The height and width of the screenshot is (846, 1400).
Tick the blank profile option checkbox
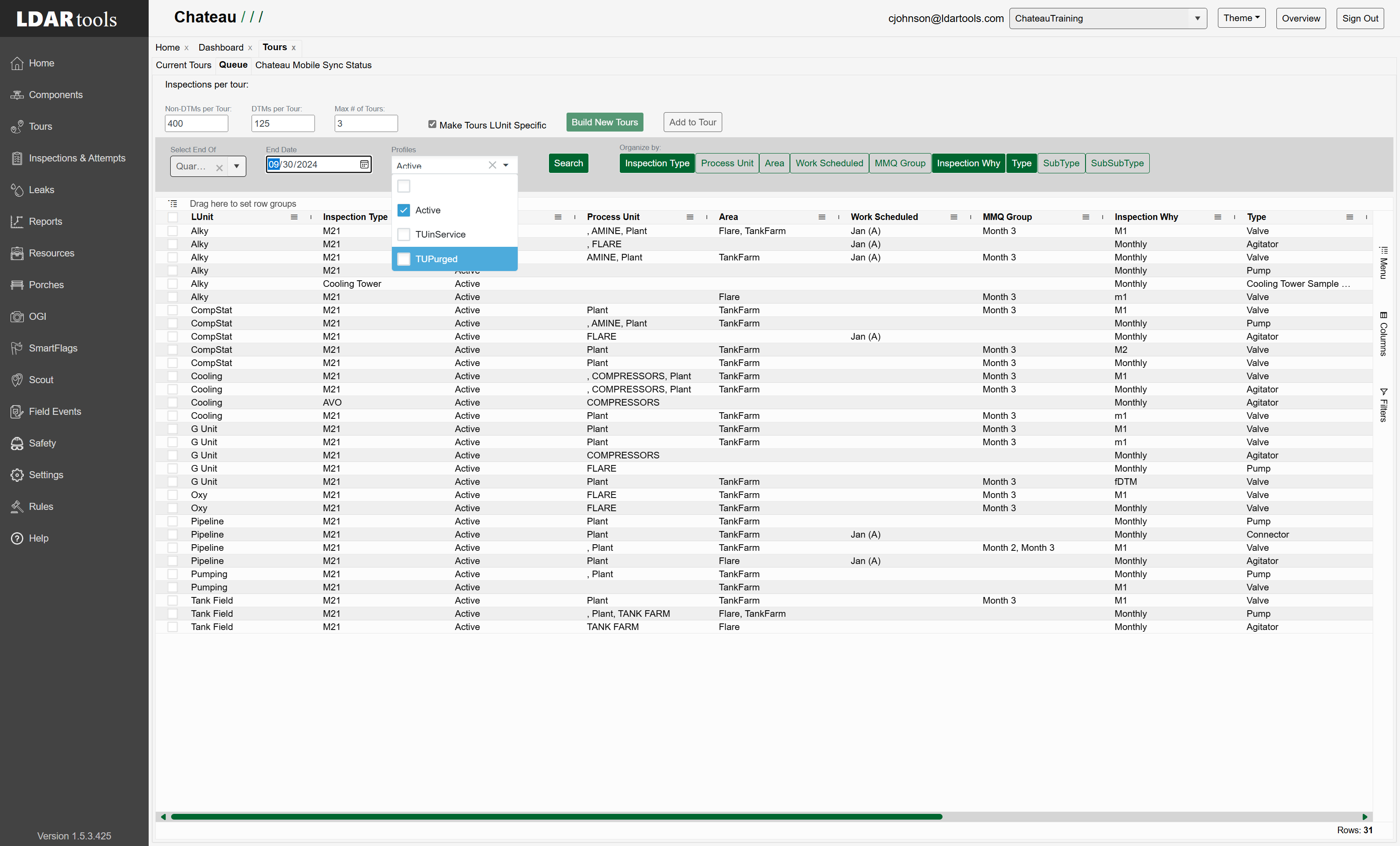tap(404, 186)
